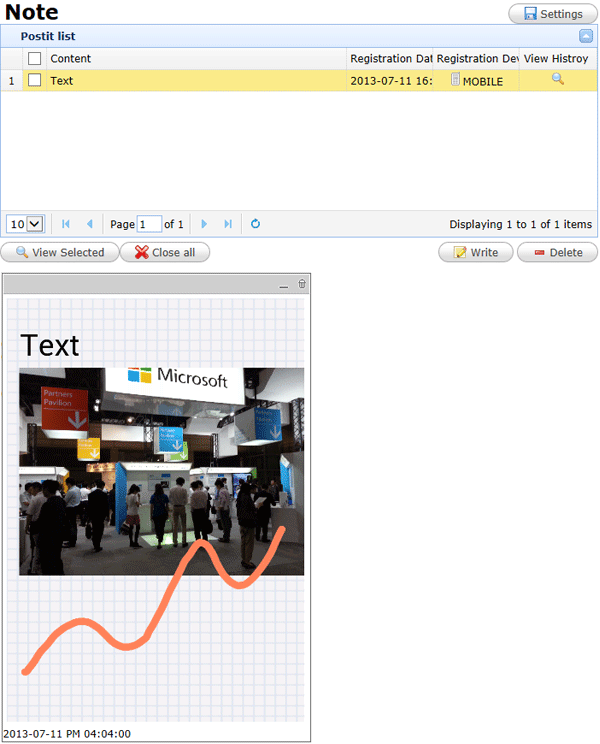Image resolution: width=600 pixels, height=744 pixels.
Task: Open the Settings button
Action: (552, 14)
